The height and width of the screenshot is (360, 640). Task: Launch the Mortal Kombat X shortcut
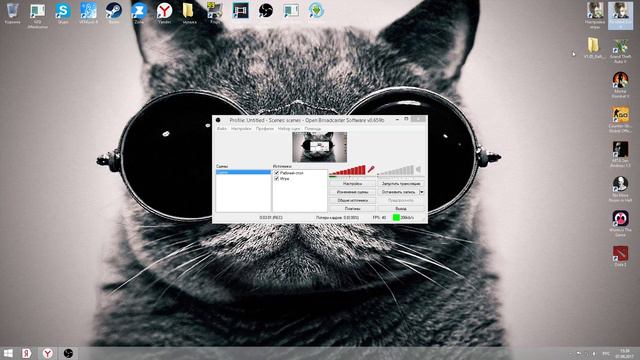click(620, 85)
